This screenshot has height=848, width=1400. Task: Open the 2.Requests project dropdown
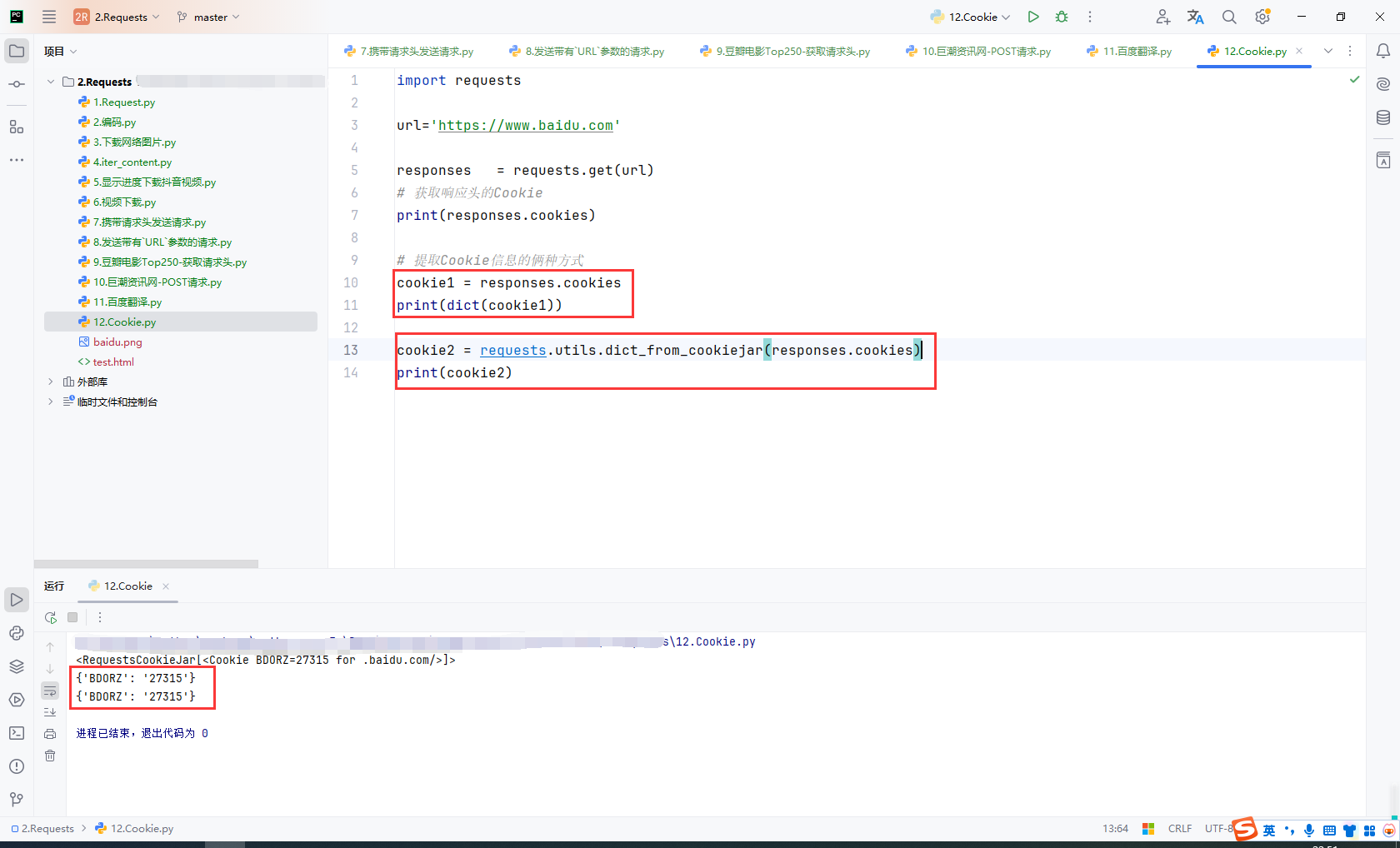[x=117, y=17]
